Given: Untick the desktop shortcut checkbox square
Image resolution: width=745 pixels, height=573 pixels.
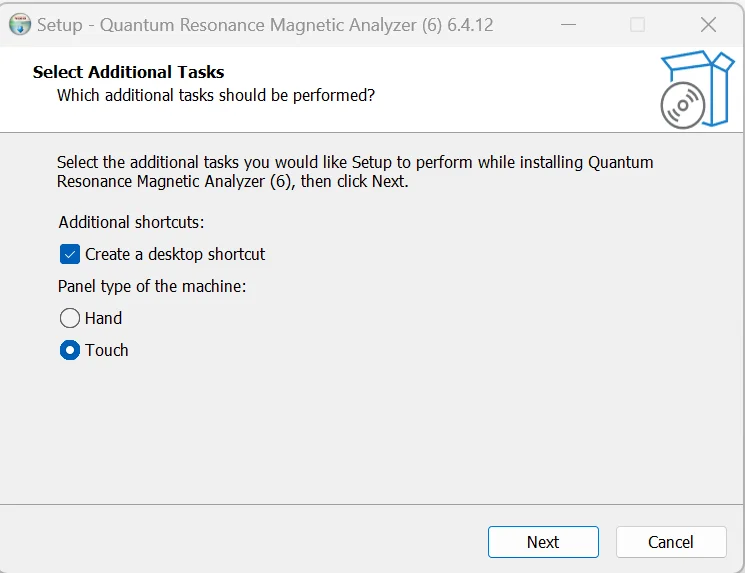Looking at the screenshot, I should pos(70,254).
